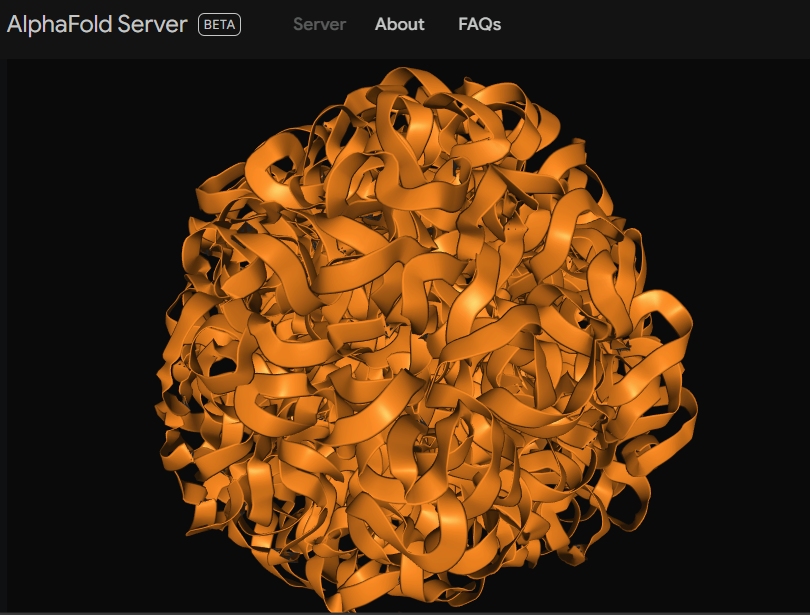
Task: Click the BETA label next to the title
Action: click(219, 24)
